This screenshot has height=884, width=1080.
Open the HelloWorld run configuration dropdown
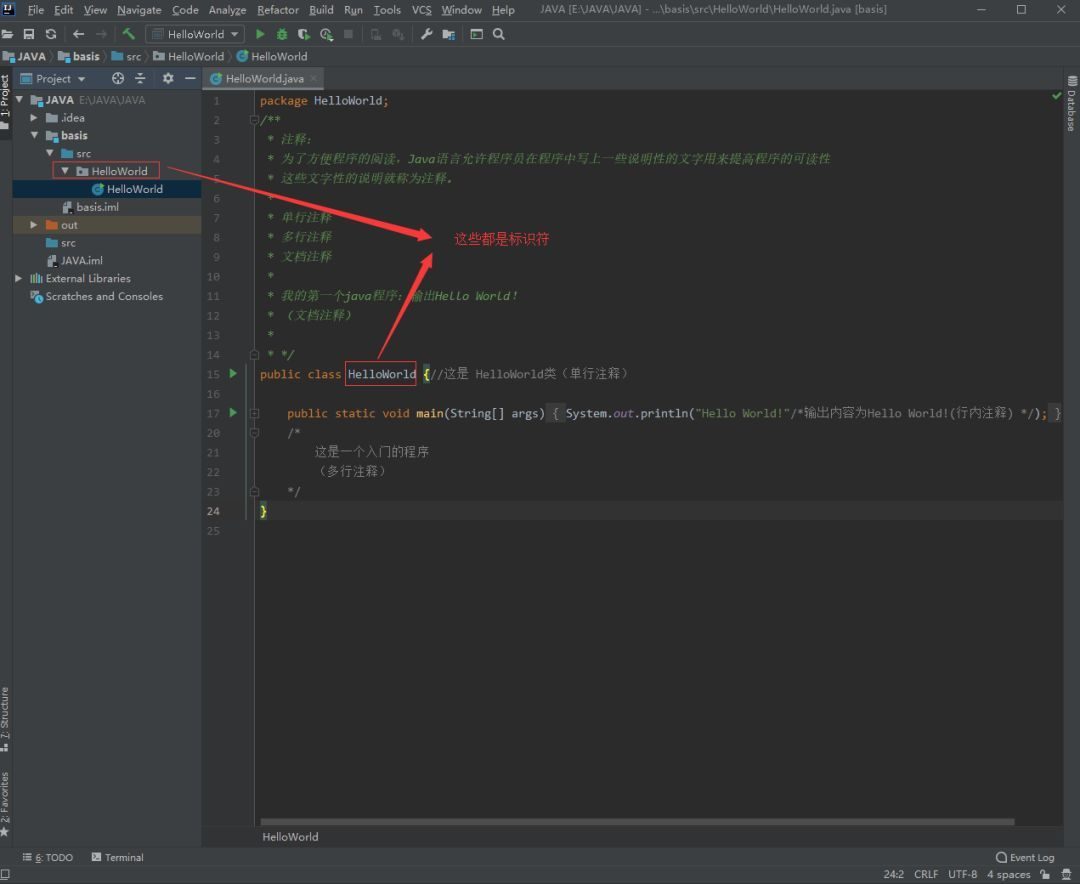195,34
